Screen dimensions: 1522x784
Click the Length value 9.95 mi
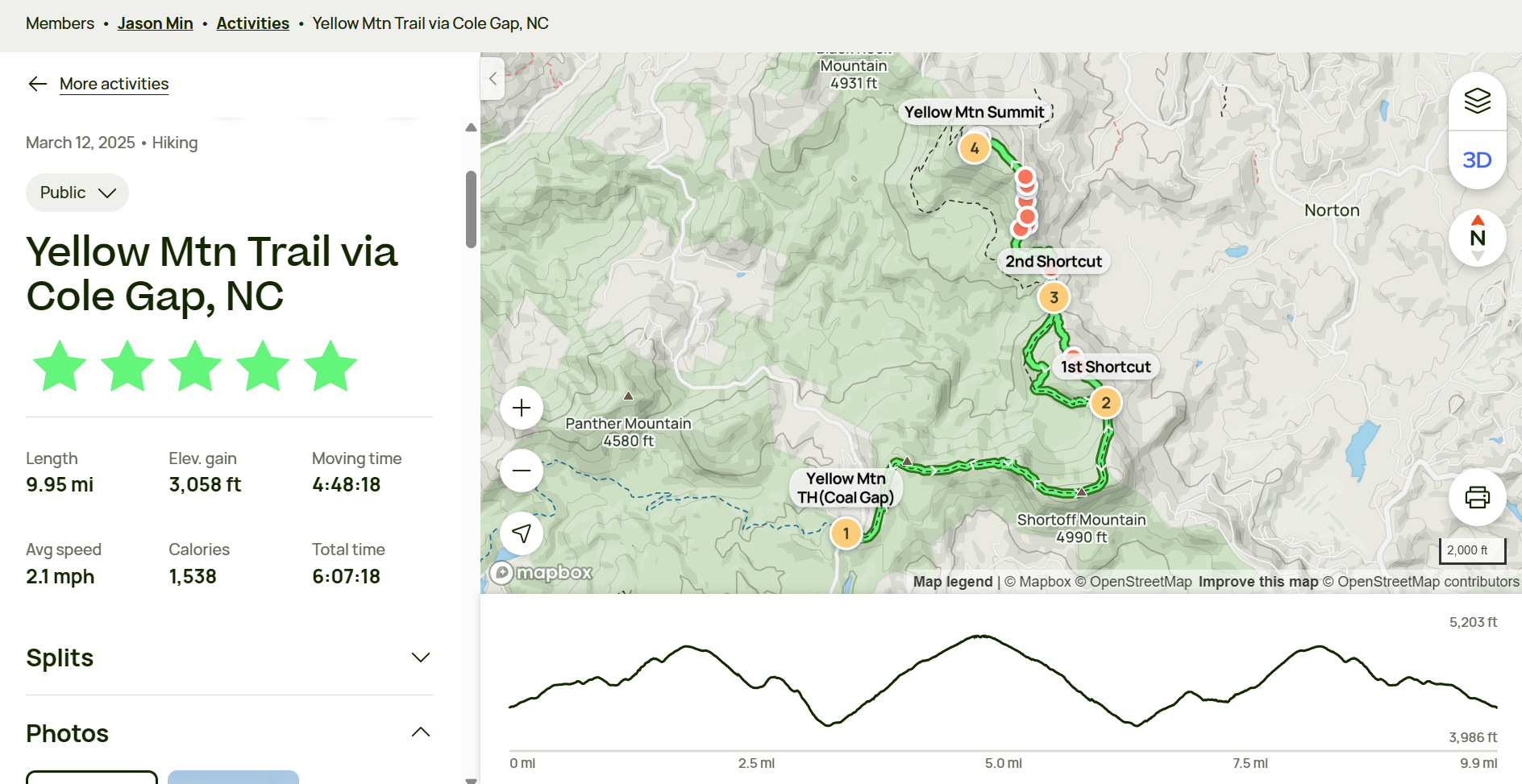tap(60, 484)
